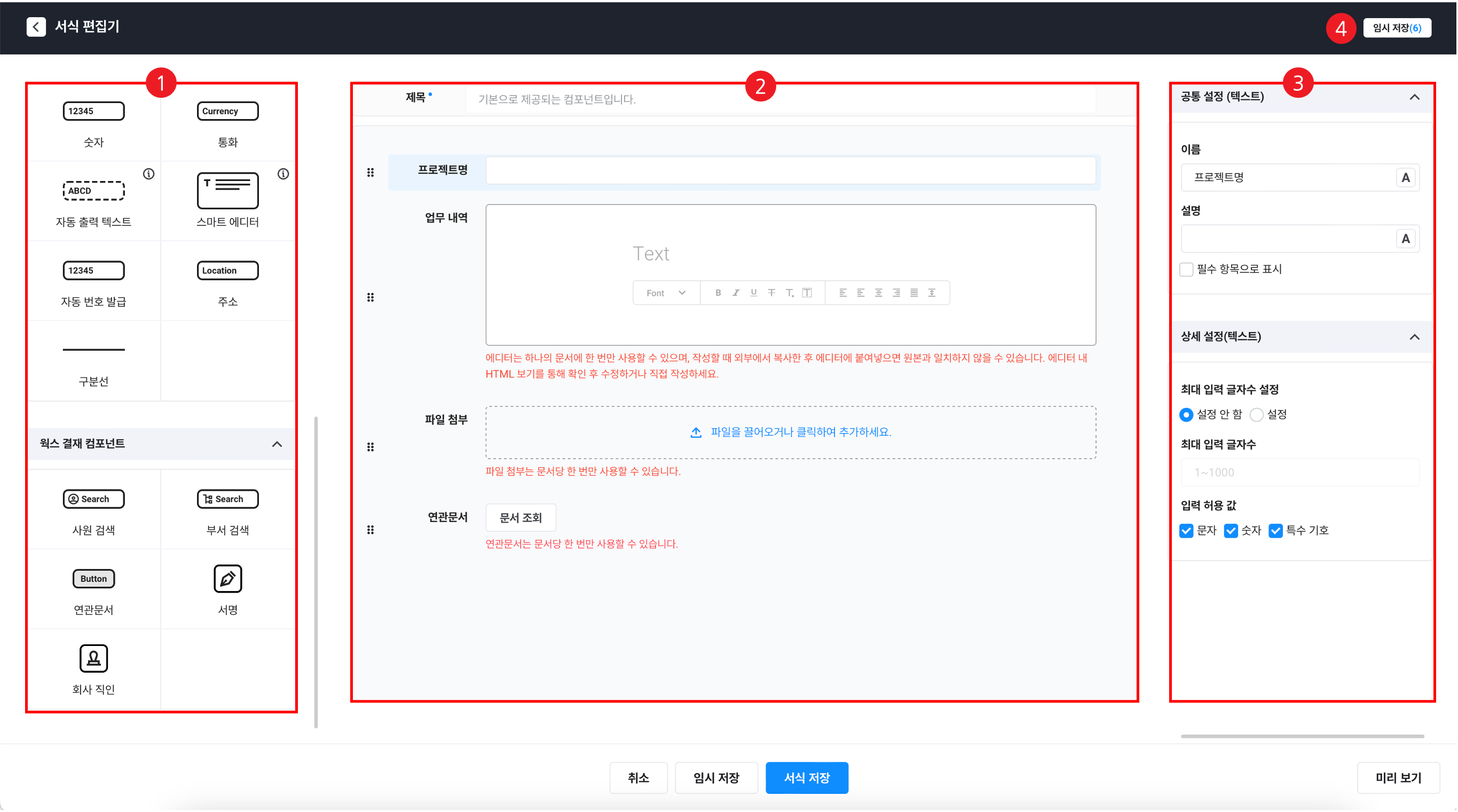
Task: Click the back arrow next to 서식 편집기
Action: tap(36, 27)
